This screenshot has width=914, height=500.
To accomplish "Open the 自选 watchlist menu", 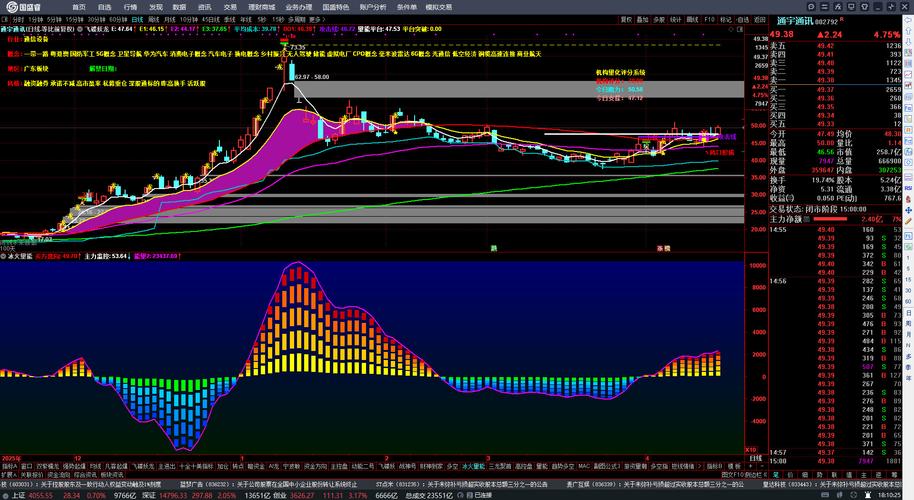I will pos(104,7).
